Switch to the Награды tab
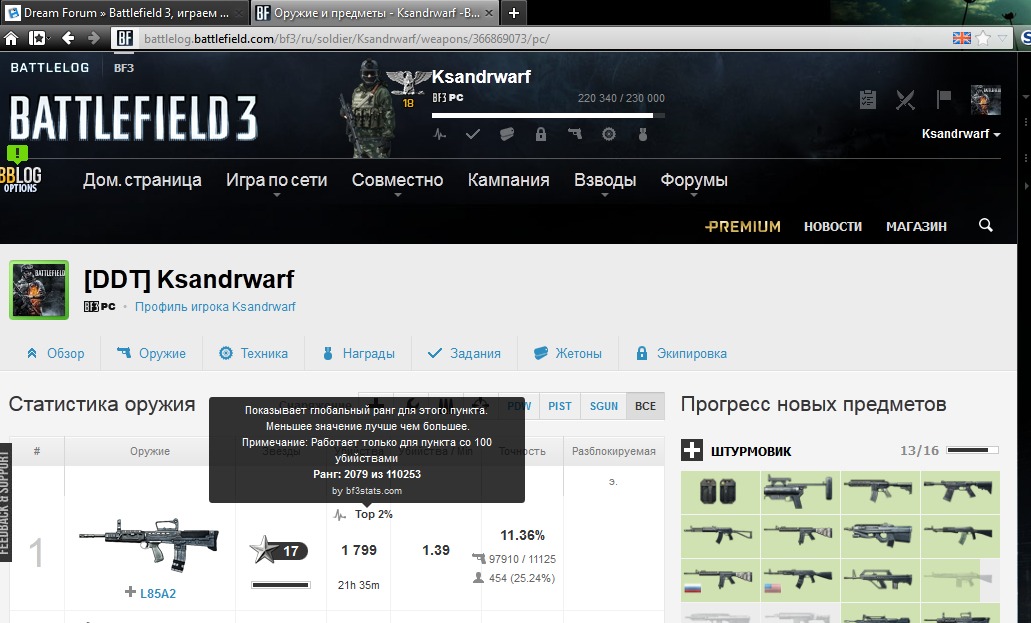The width and height of the screenshot is (1031, 623). coord(358,353)
